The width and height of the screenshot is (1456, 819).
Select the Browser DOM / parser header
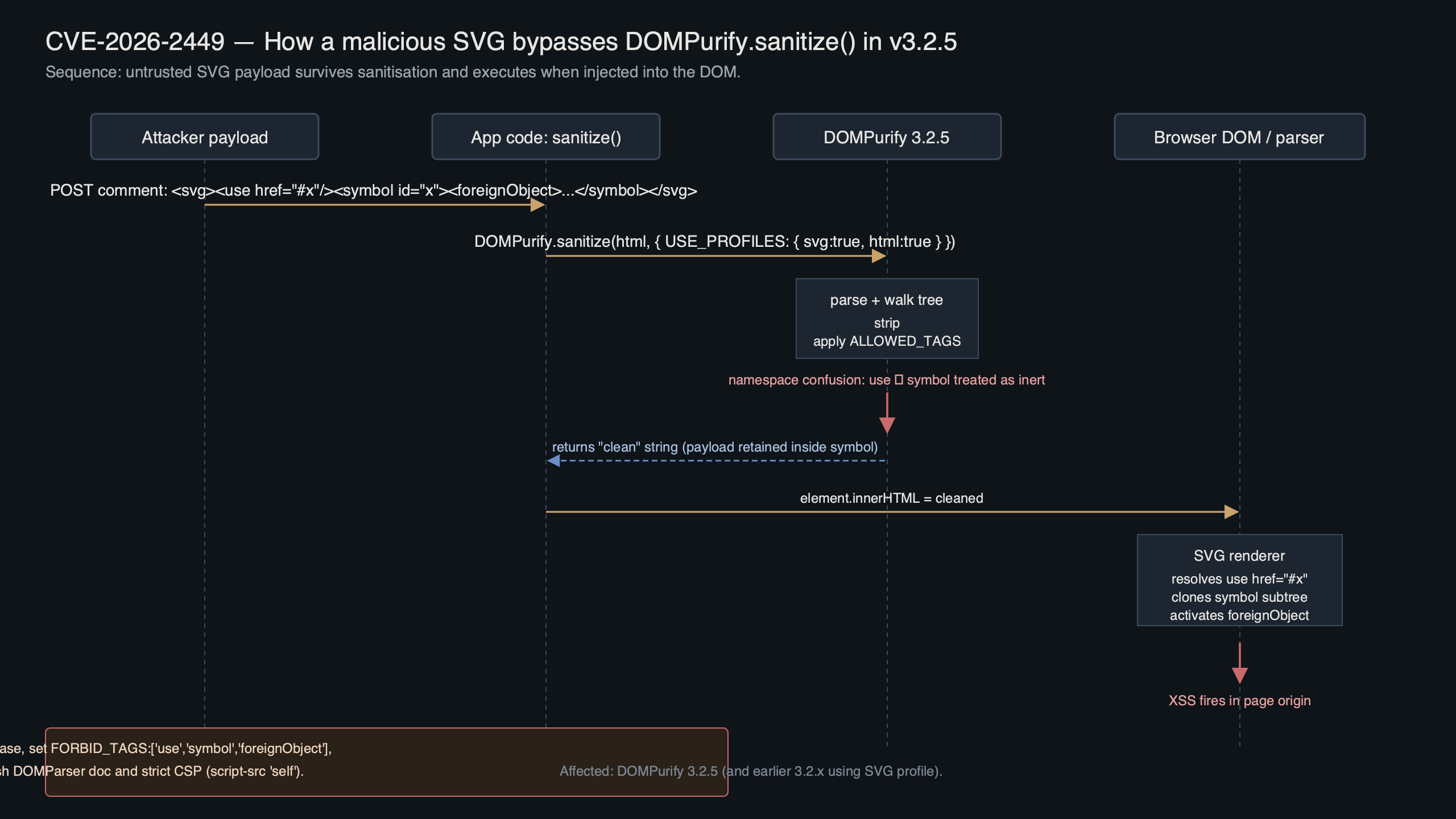click(1239, 136)
